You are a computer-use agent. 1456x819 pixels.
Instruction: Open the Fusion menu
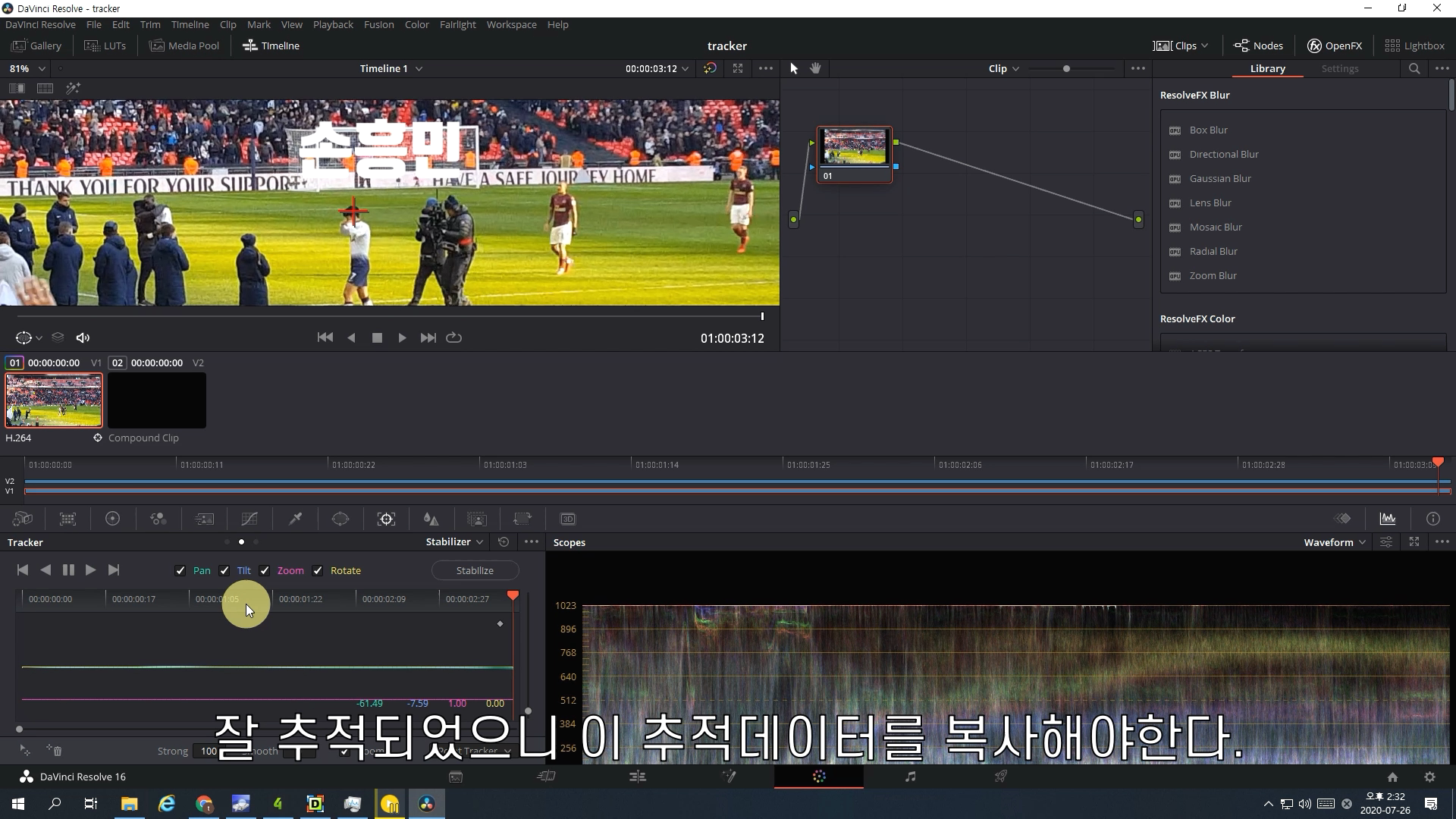tap(378, 24)
